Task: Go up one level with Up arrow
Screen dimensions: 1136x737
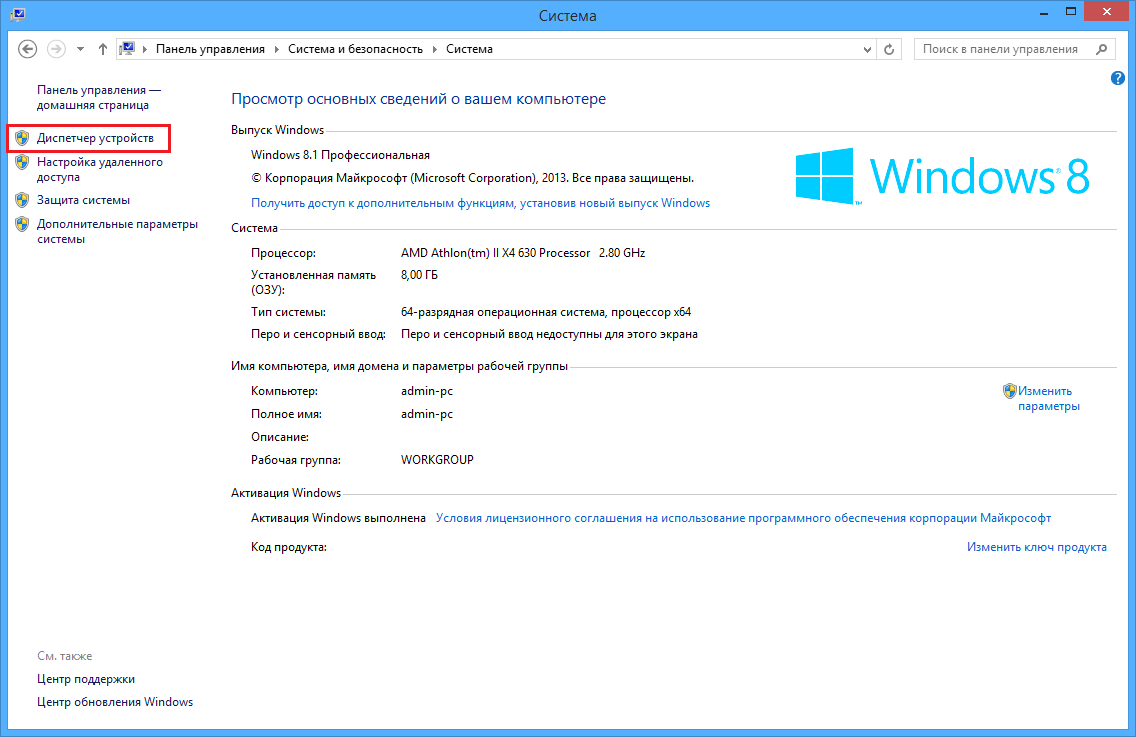Action: 103,49
